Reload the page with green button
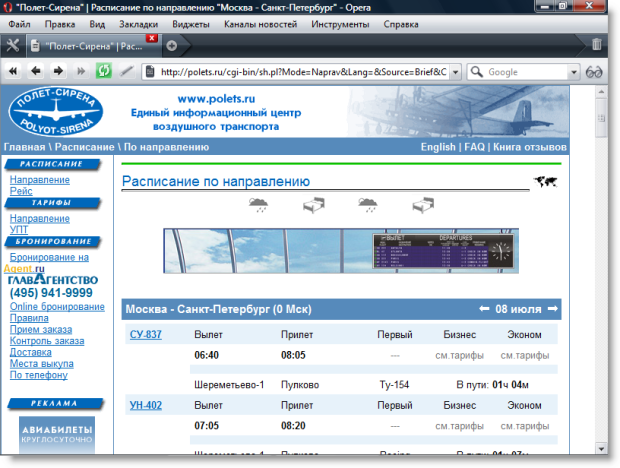 point(104,71)
